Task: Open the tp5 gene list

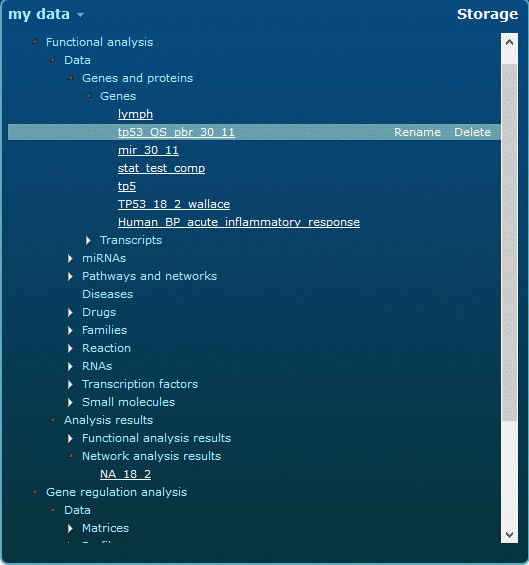Action: click(x=127, y=186)
